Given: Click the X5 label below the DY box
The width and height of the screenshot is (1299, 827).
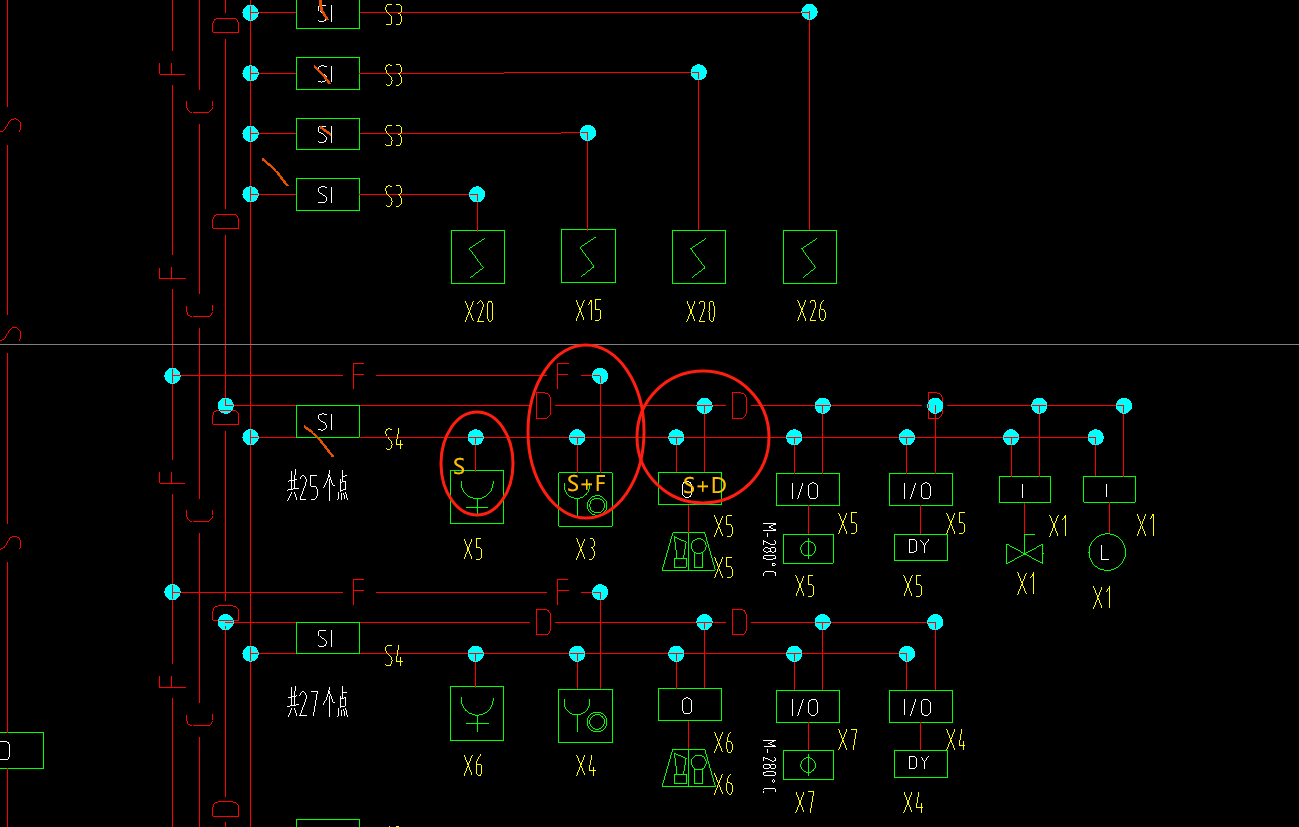Looking at the screenshot, I should click(x=913, y=586).
